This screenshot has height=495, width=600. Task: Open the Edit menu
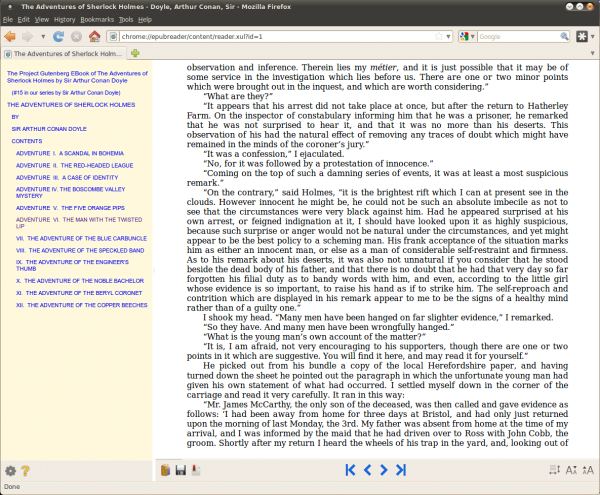tap(23, 20)
